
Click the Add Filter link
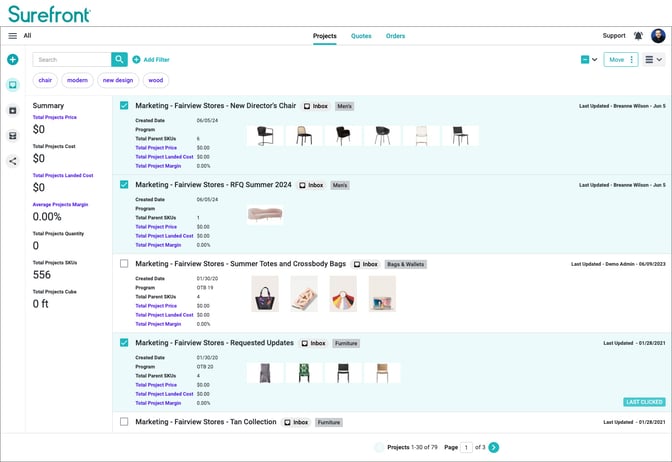coord(151,60)
